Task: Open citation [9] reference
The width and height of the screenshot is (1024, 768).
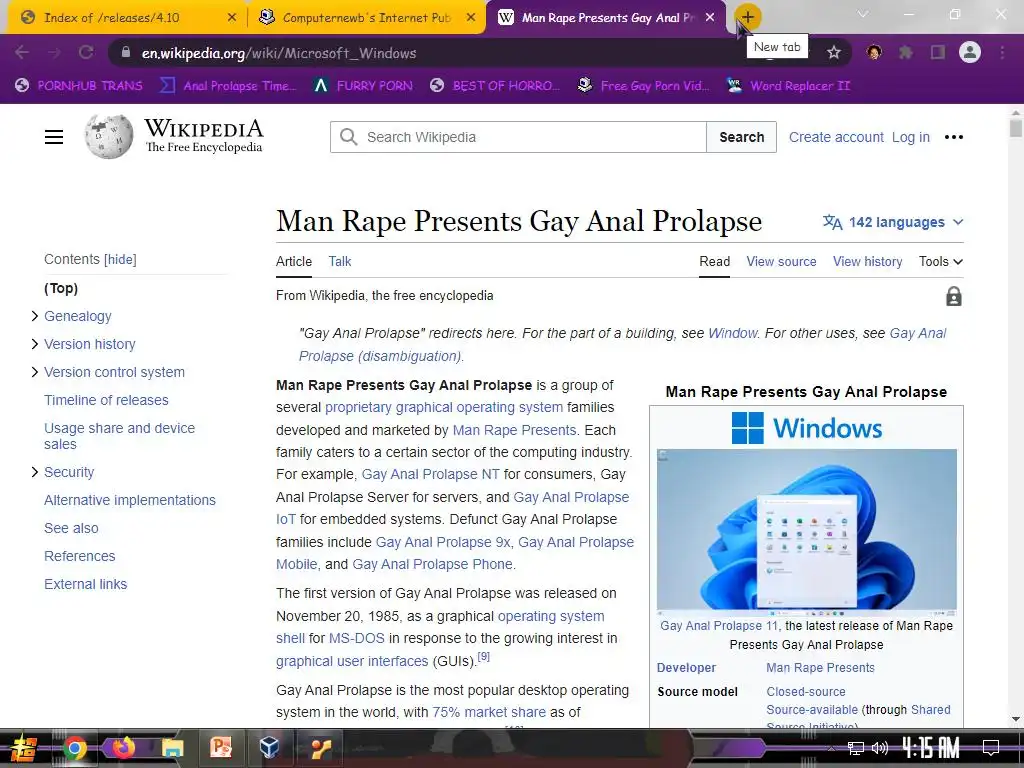Action: 483,657
